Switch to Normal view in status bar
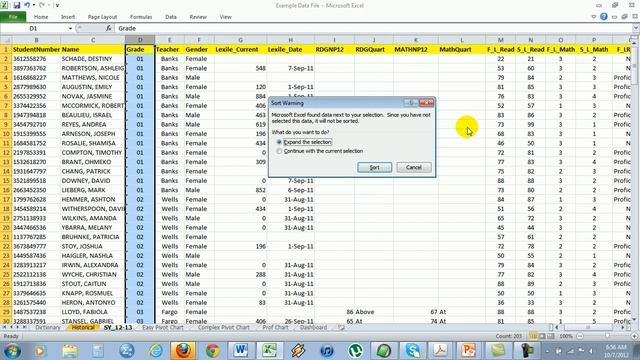Image resolution: width=640 pixels, height=360 pixels. click(x=533, y=336)
